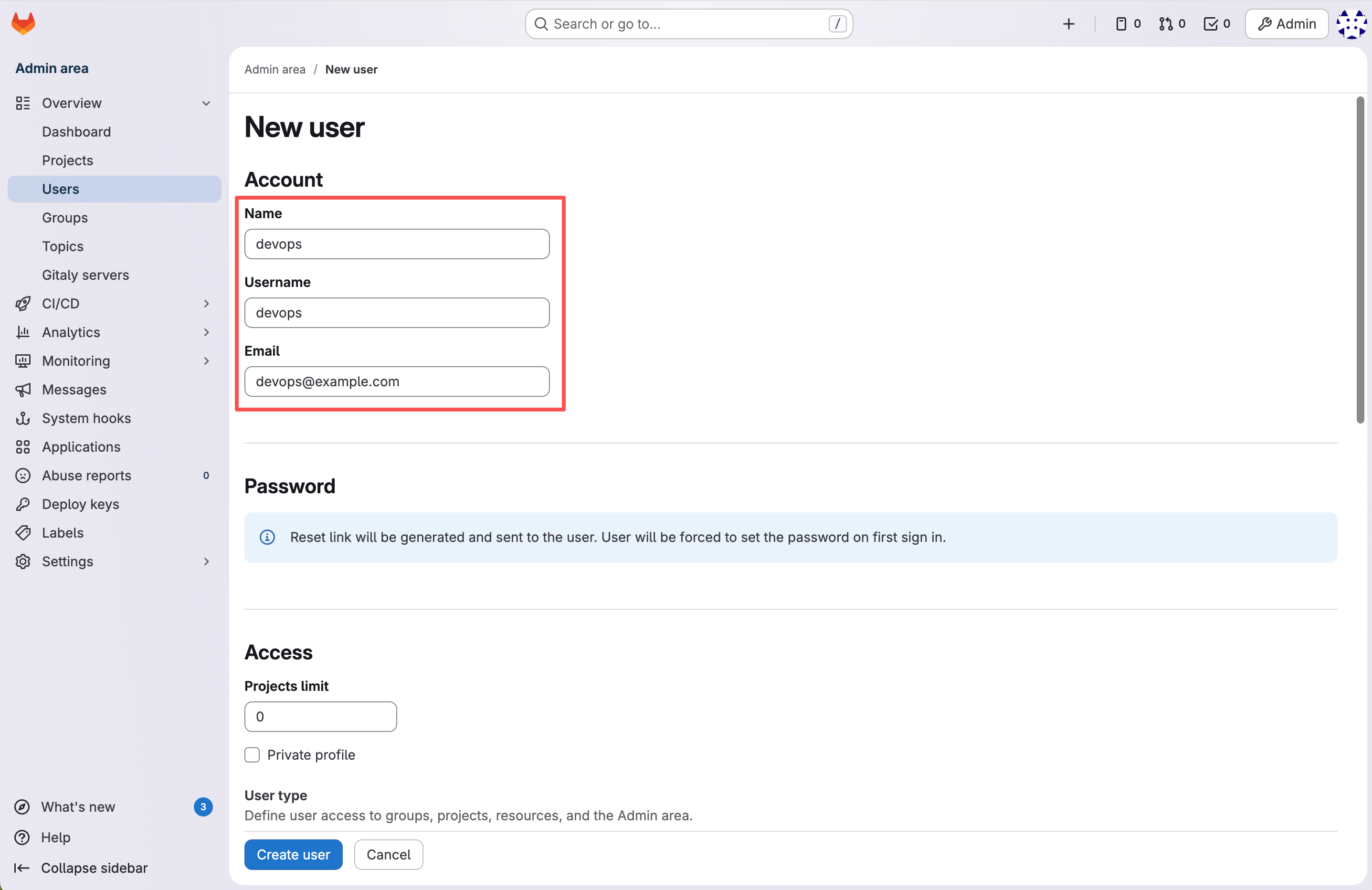Open System hooks anchor item
Viewport: 1372px width, 890px height.
point(86,418)
